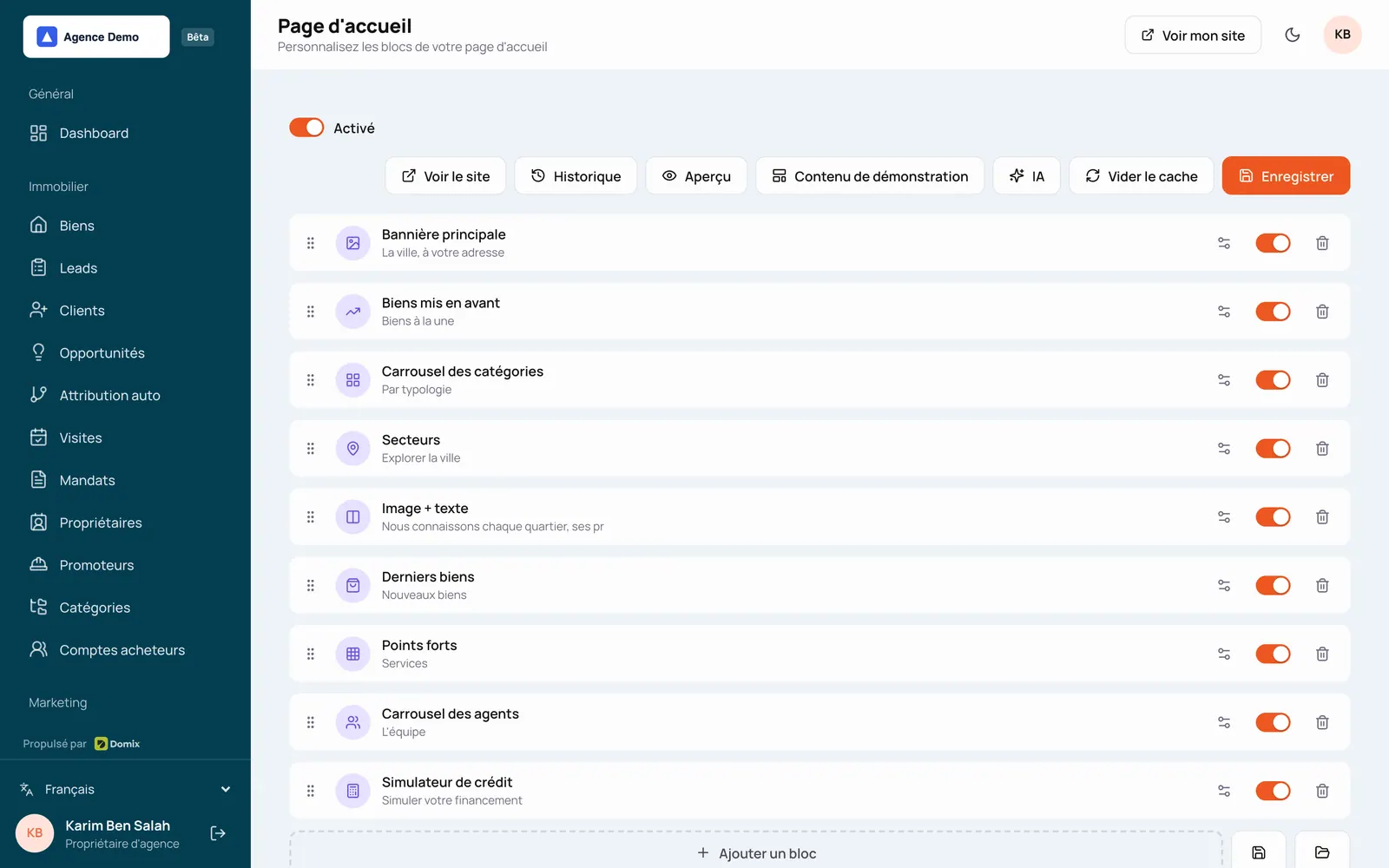Open settings for Biens mis en avant block

coord(1224,312)
